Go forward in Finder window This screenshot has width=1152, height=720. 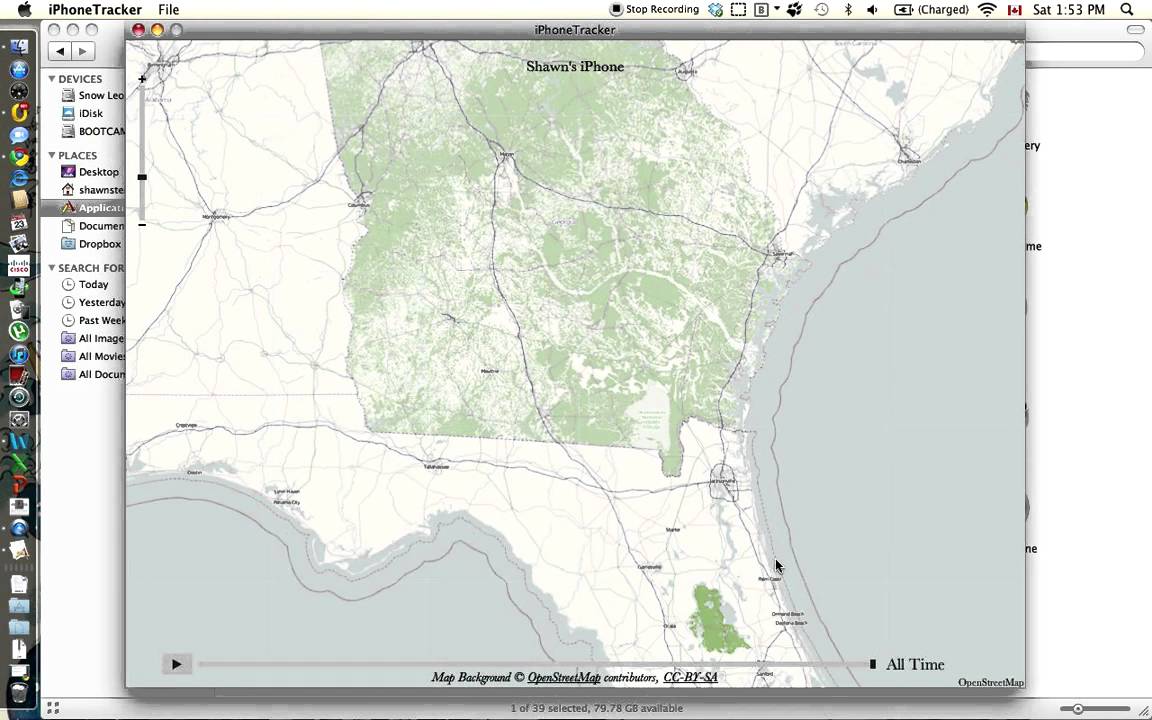(82, 51)
